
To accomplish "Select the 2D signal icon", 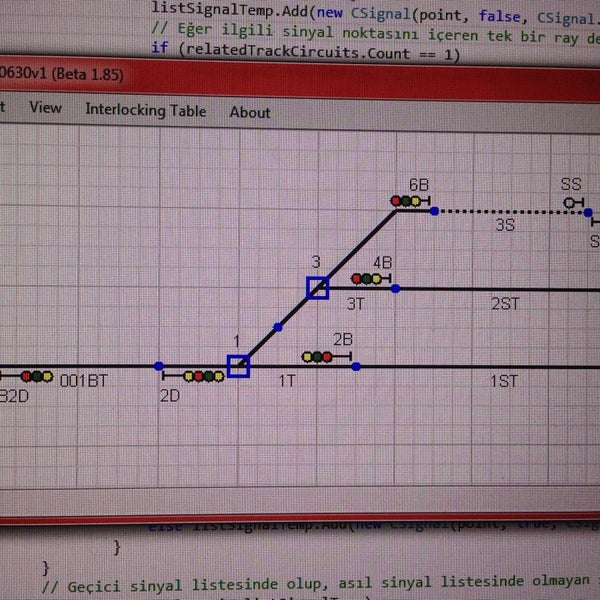I will (193, 377).
